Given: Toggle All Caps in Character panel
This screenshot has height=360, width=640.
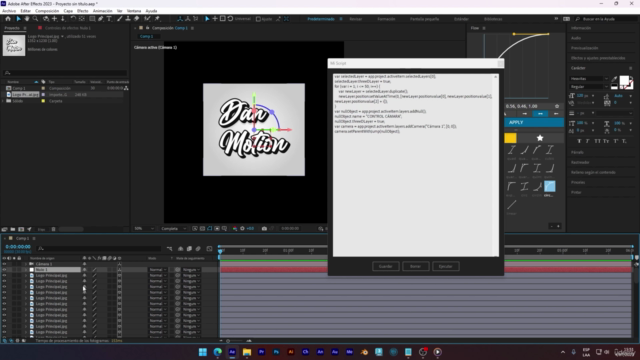Looking at the screenshot, I should click(x=597, y=141).
